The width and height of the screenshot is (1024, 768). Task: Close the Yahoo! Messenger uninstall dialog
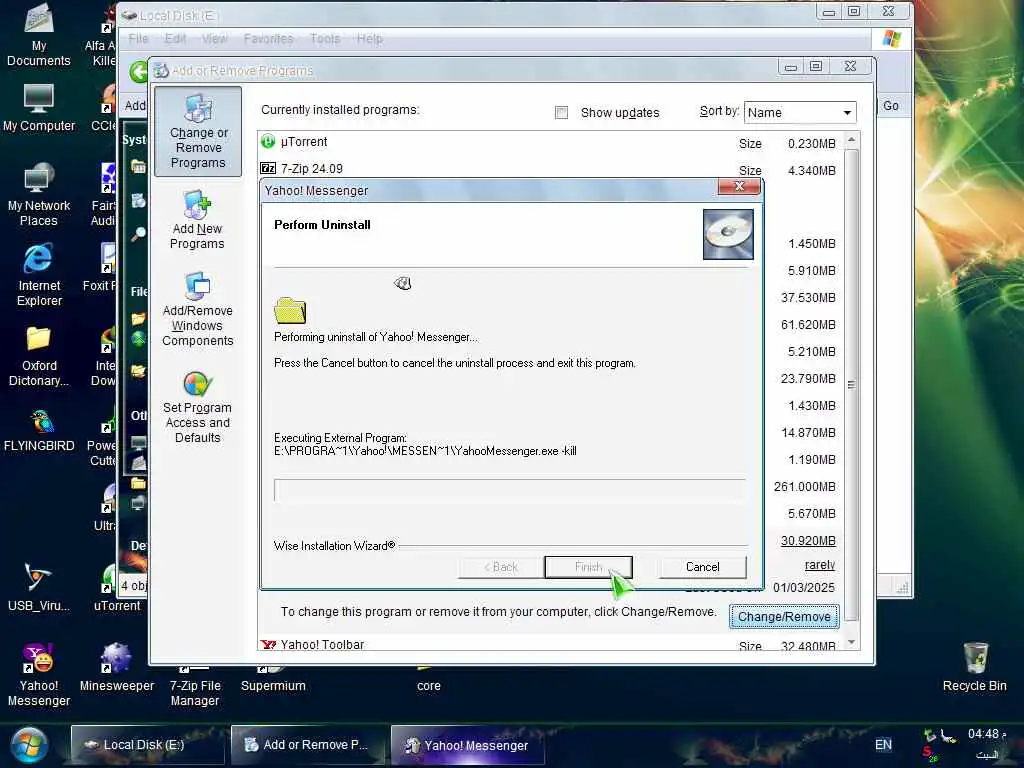(x=739, y=187)
